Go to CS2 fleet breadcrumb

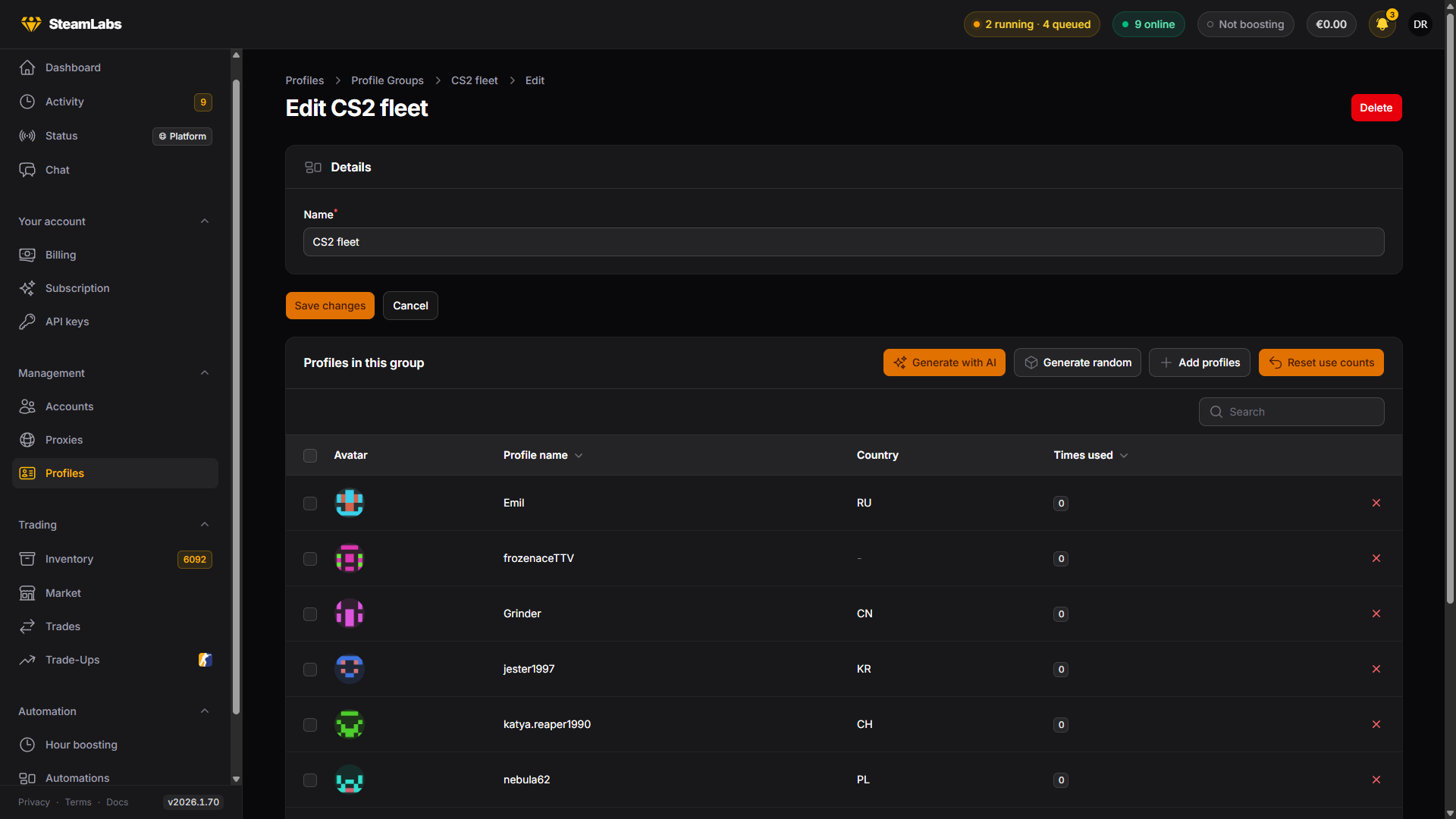click(x=475, y=80)
